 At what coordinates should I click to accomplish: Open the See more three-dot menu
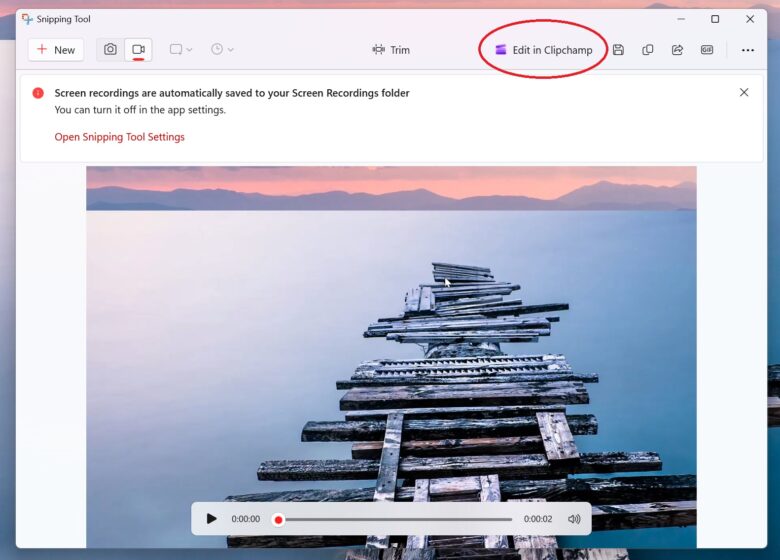747,50
